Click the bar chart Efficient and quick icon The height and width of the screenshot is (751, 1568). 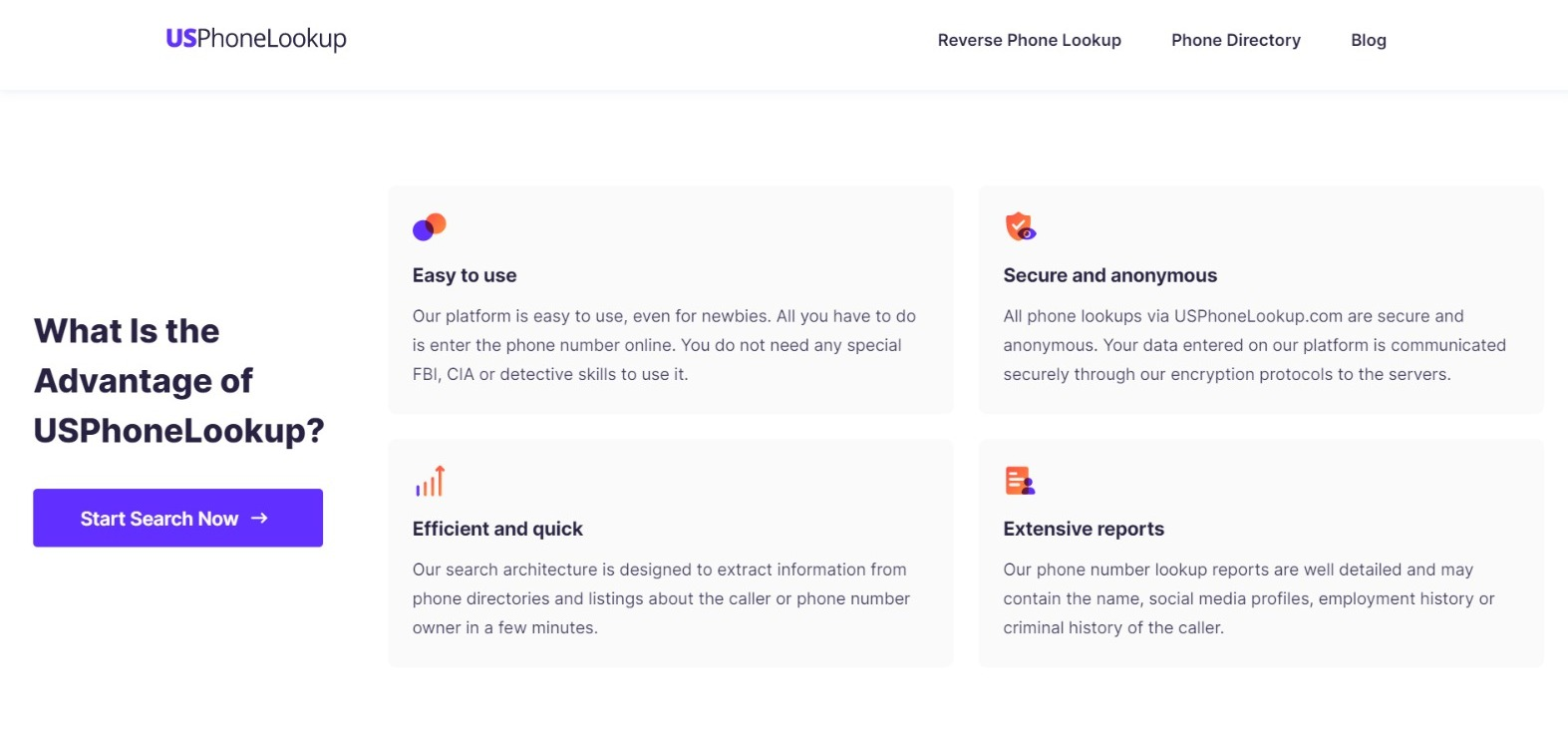[x=430, y=481]
